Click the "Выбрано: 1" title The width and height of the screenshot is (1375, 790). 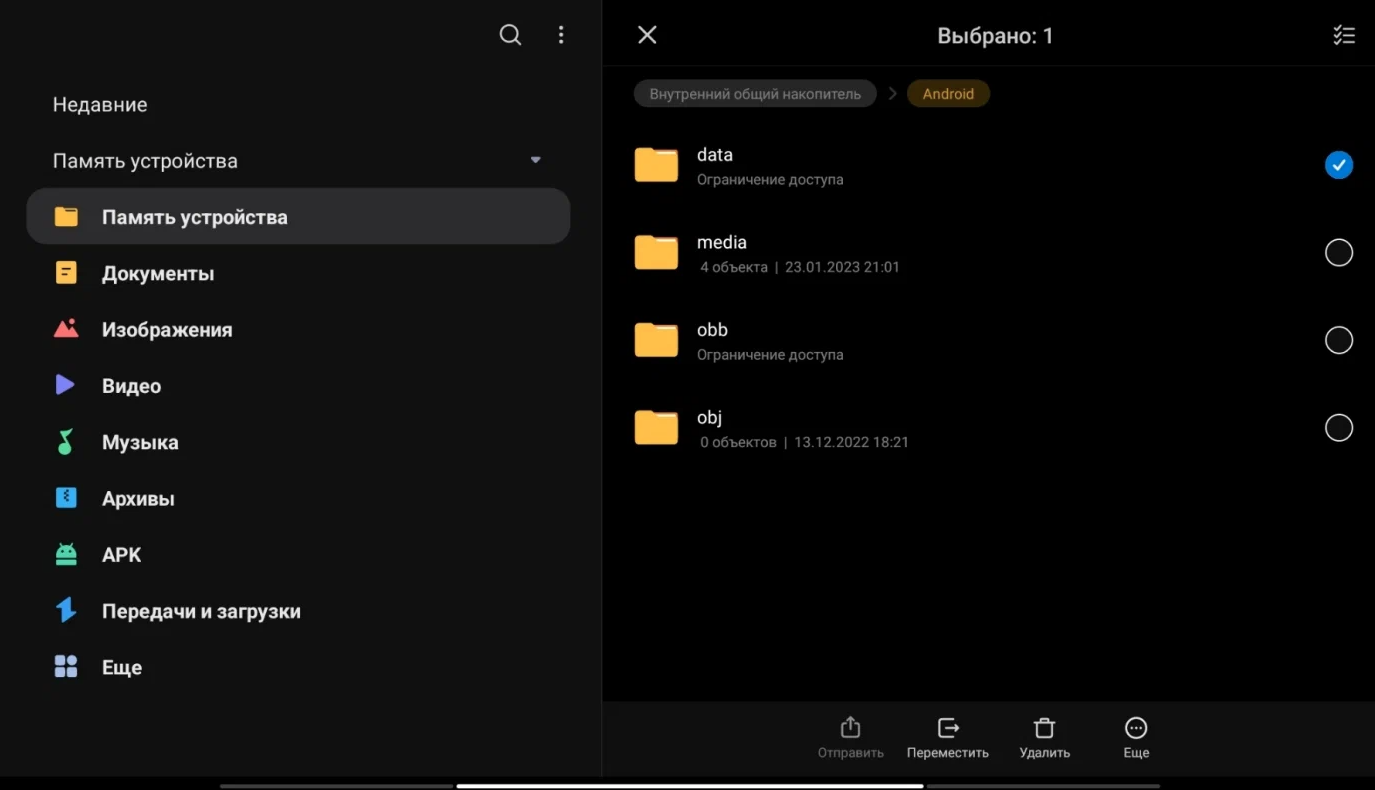click(x=995, y=36)
